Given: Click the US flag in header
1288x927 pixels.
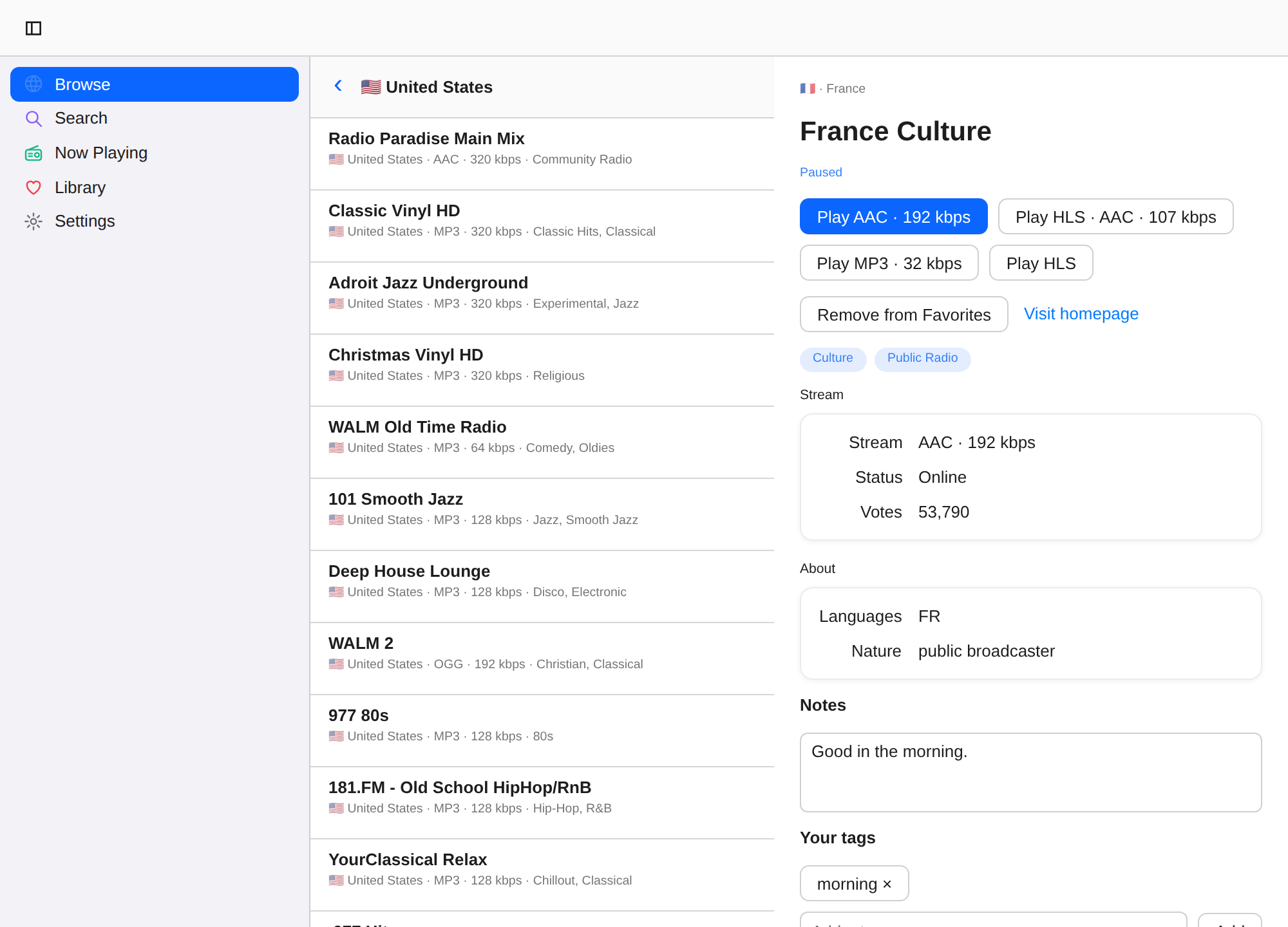Looking at the screenshot, I should point(371,87).
